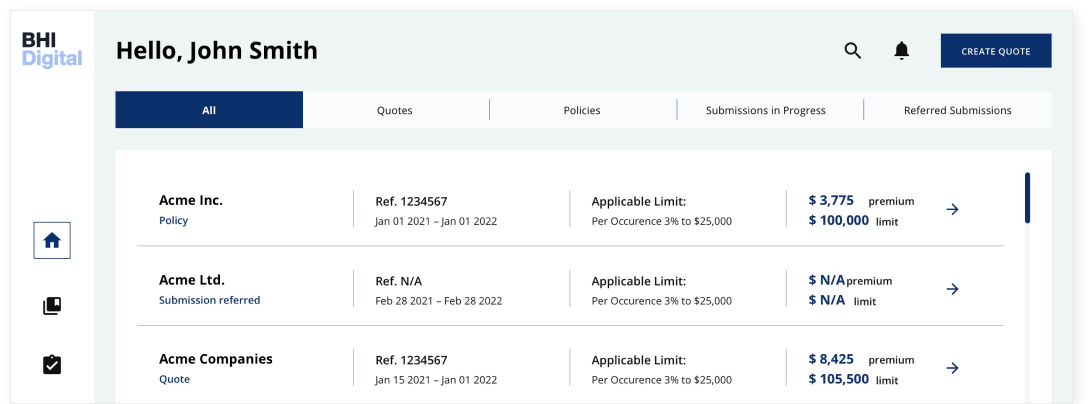Click the Acme Inc. company name
1091x404 pixels.
[191, 200]
